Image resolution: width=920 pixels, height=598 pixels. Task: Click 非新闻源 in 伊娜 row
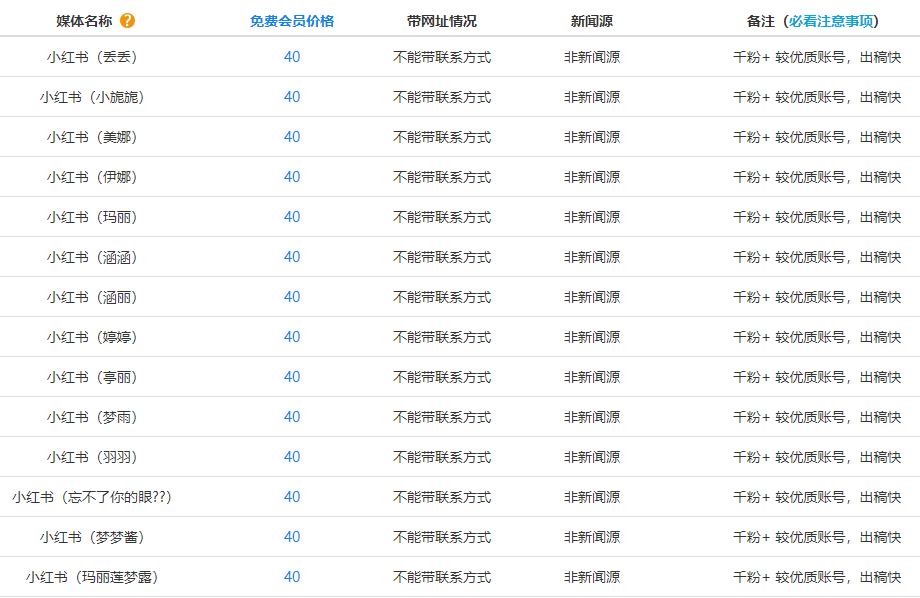pos(592,177)
